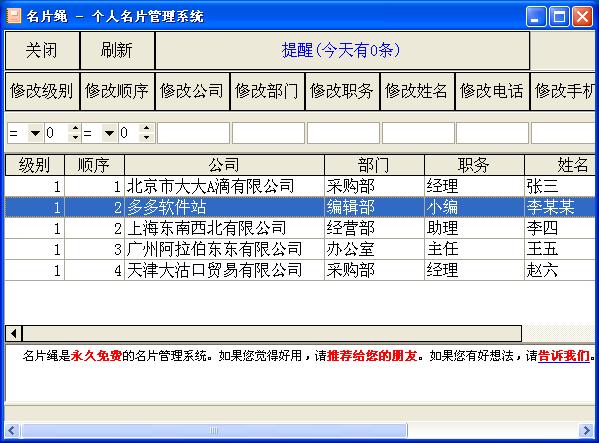This screenshot has height=443, width=599.
Task: Click the 小编 position cell
Action: pos(474,207)
